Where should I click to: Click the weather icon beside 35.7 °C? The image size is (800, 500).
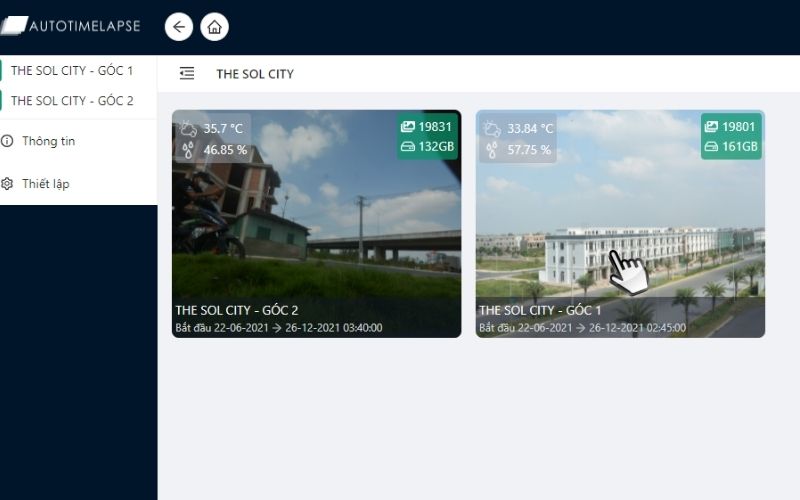(188, 128)
